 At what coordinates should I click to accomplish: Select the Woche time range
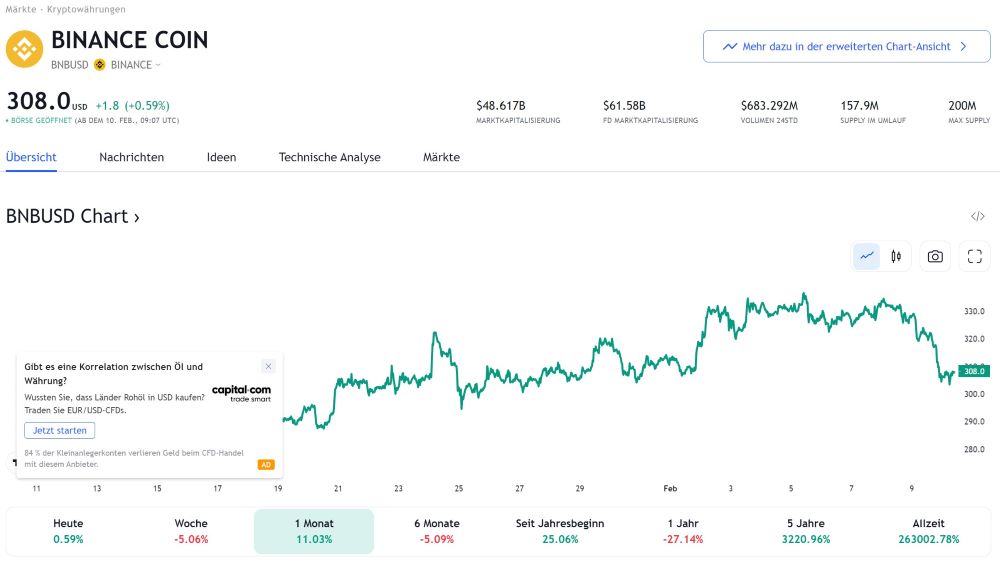[191, 531]
